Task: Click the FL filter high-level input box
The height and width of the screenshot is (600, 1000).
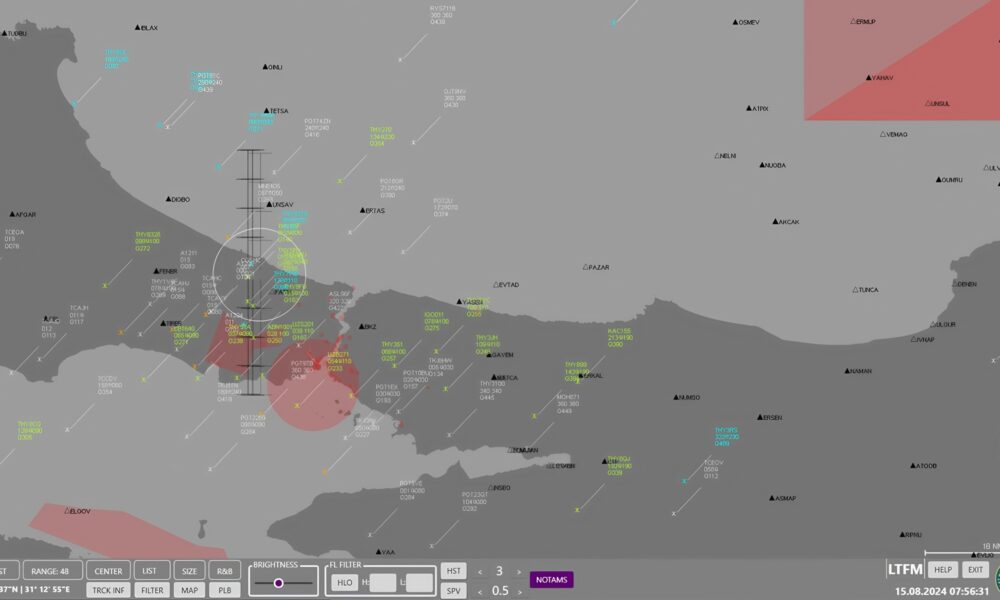Action: point(382,583)
